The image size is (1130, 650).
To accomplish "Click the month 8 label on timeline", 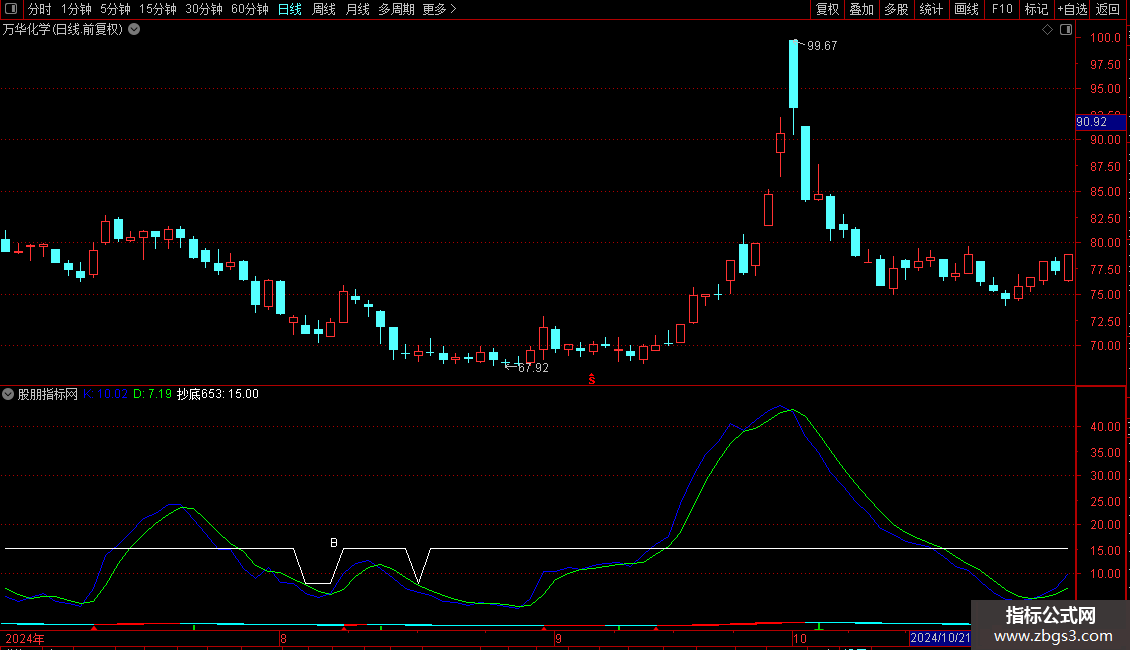I will click(283, 638).
